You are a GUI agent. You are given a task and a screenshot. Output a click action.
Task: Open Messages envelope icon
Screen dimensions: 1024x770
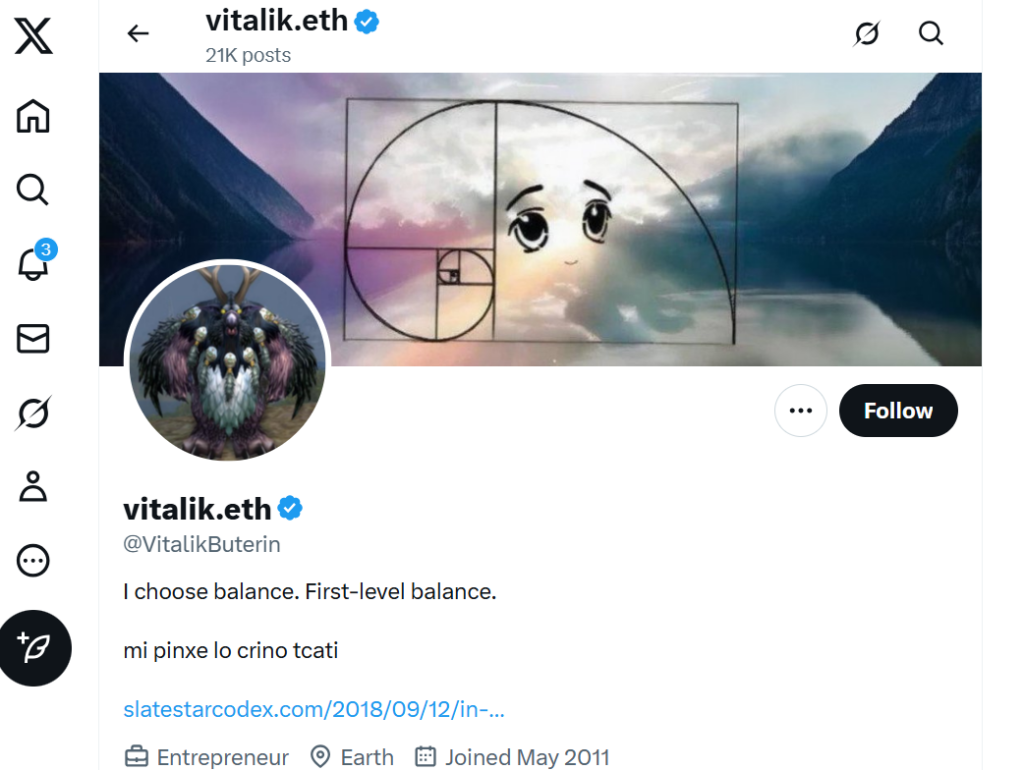33,338
